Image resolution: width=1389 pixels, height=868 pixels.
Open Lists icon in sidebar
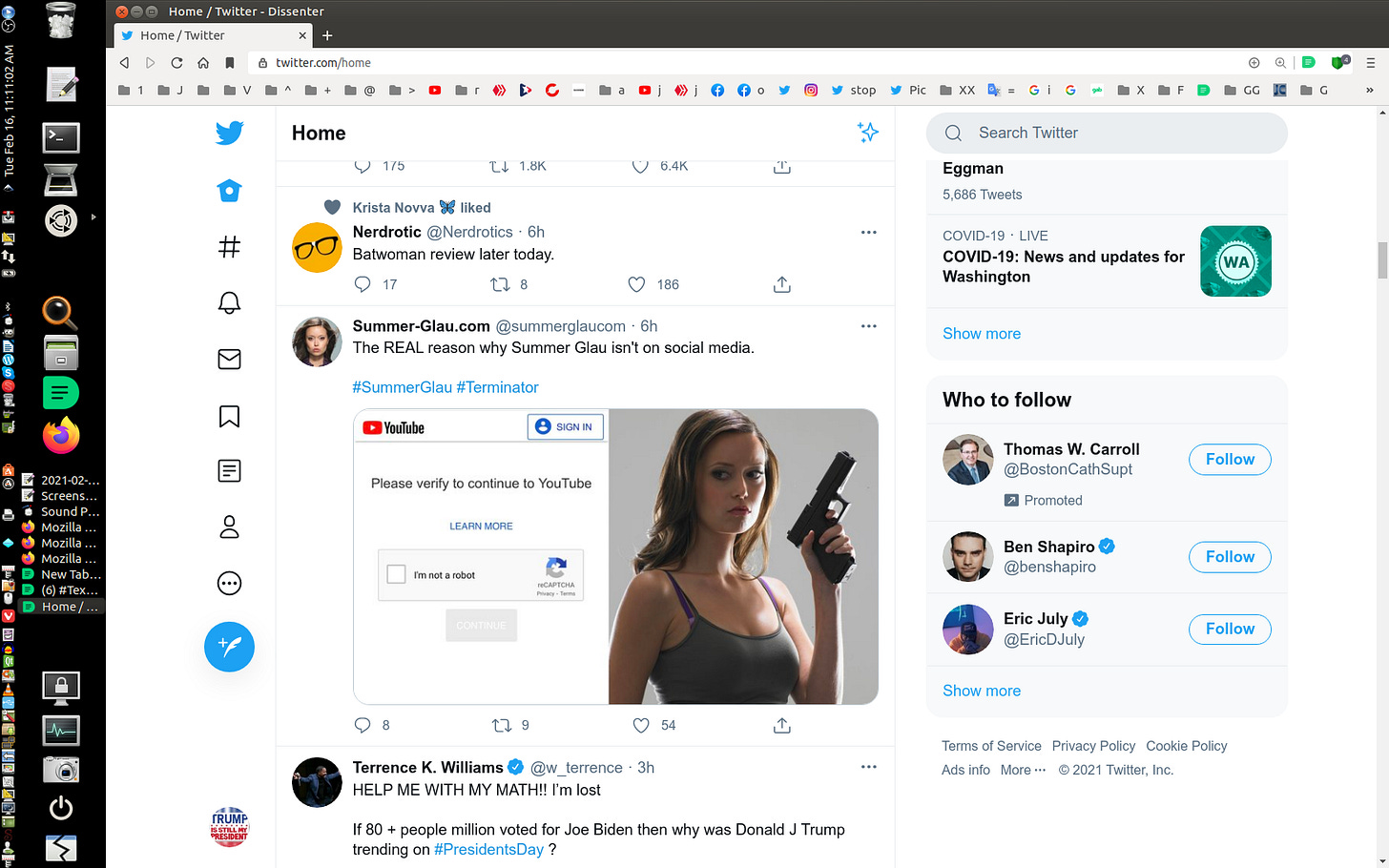coord(229,471)
